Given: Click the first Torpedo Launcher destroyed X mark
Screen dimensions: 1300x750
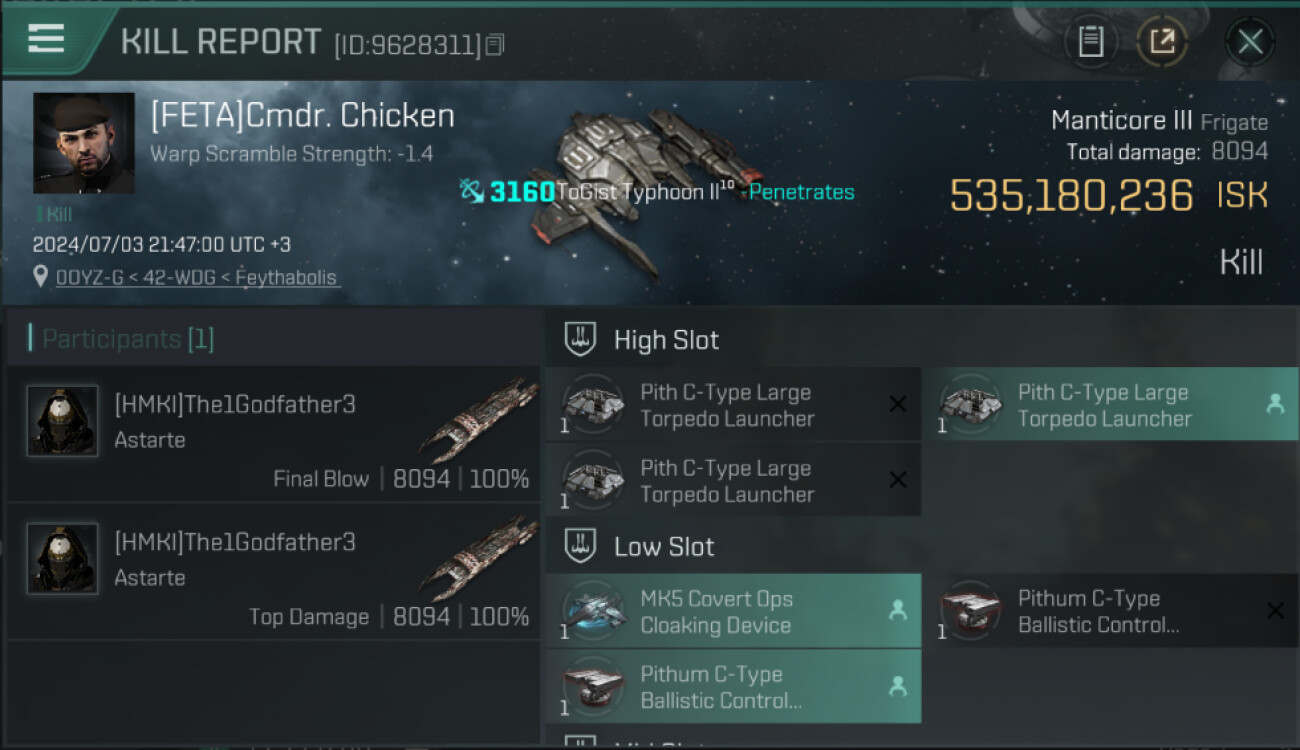Looking at the screenshot, I should pos(898,404).
